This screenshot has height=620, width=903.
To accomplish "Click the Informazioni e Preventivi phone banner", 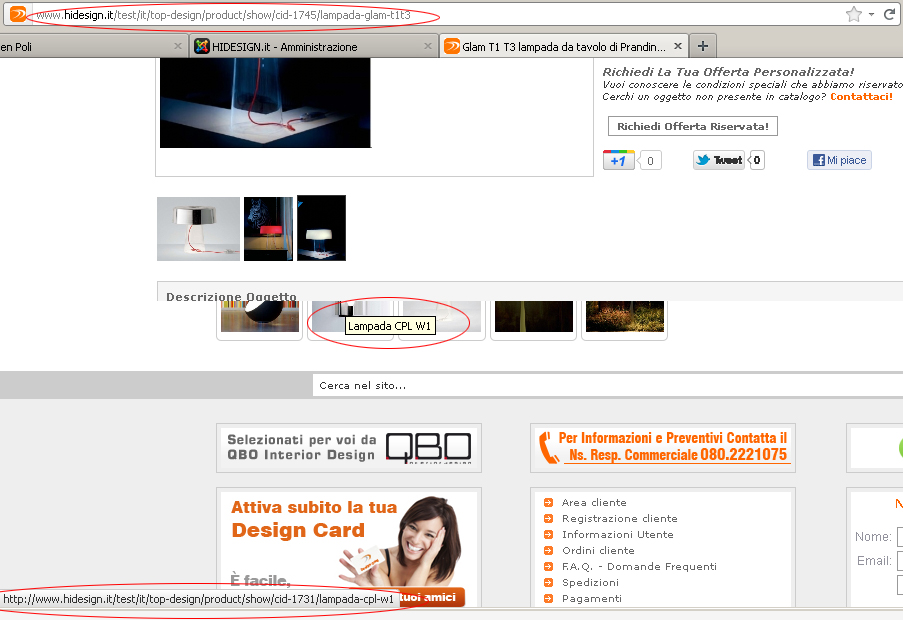I will coord(663,448).
